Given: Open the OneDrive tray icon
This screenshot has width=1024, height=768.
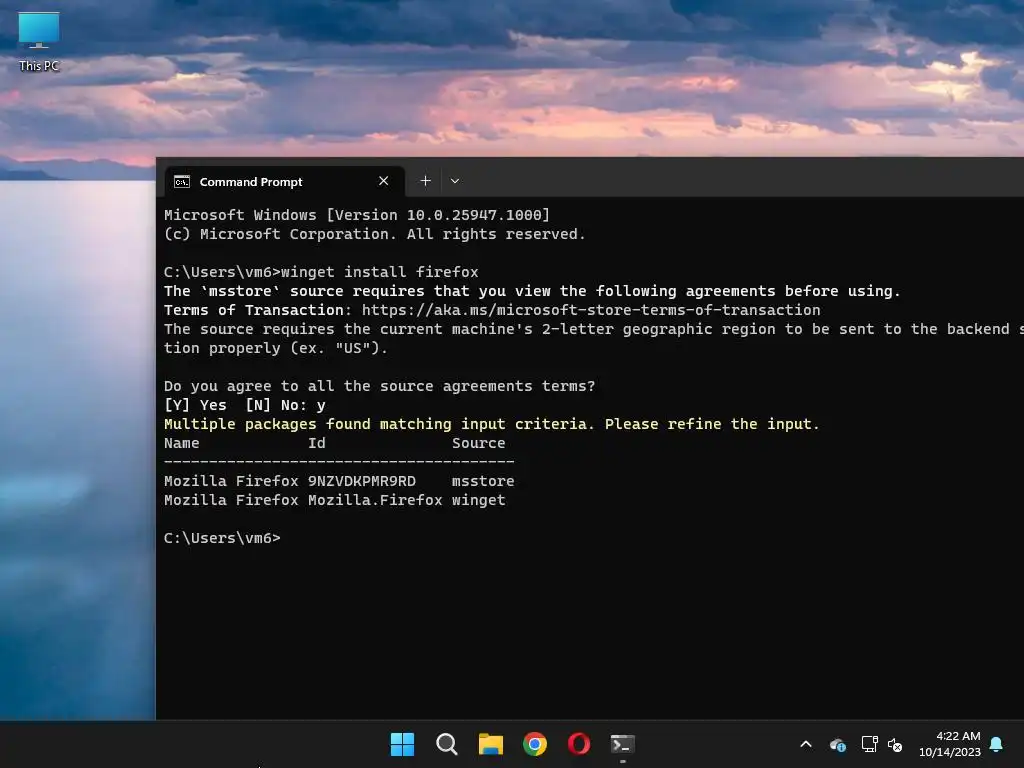Looking at the screenshot, I should point(838,744).
